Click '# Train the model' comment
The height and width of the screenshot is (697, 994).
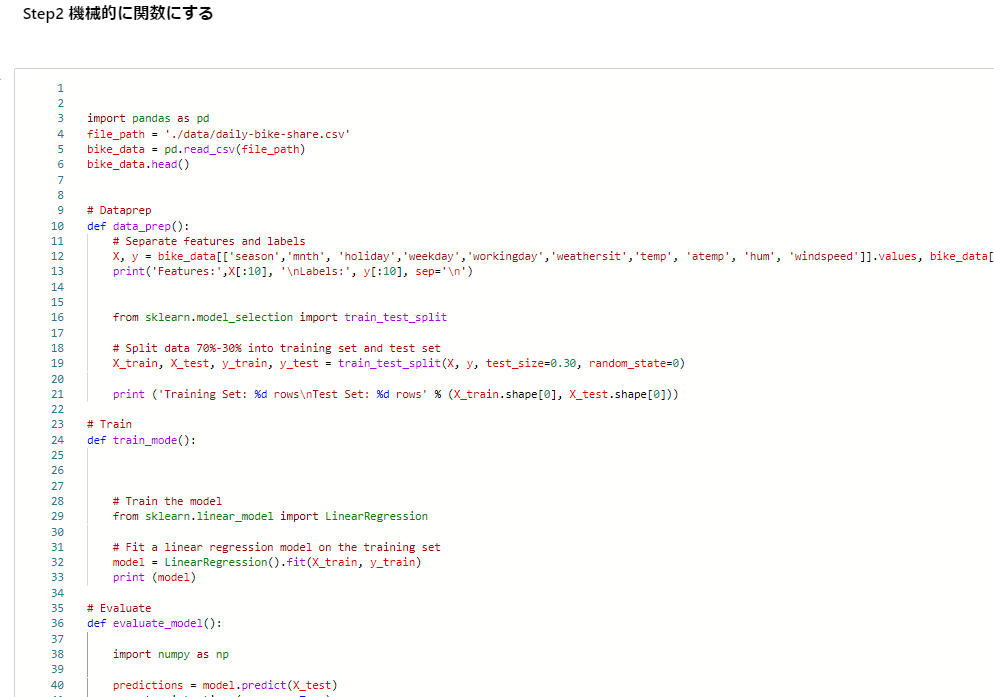click(x=167, y=501)
